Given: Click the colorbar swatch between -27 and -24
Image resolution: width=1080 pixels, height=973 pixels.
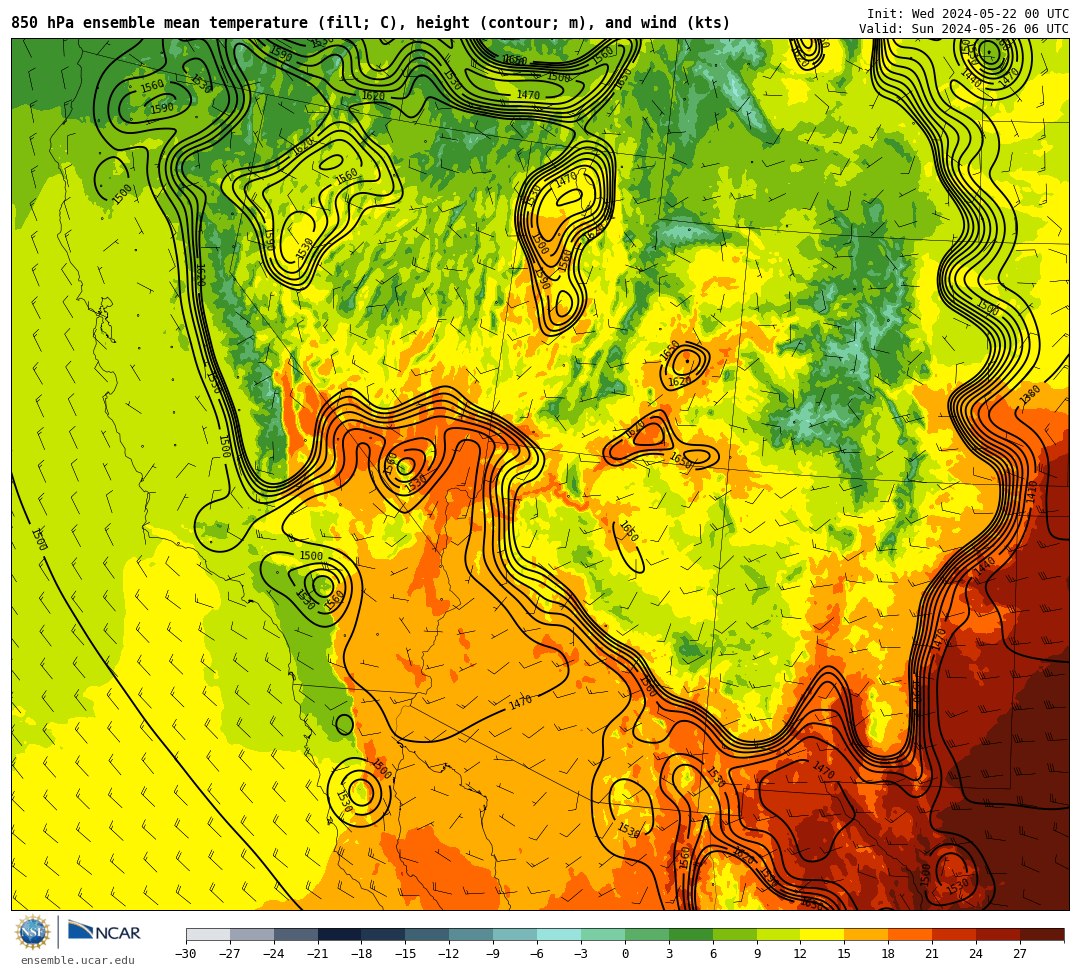Looking at the screenshot, I should (252, 934).
